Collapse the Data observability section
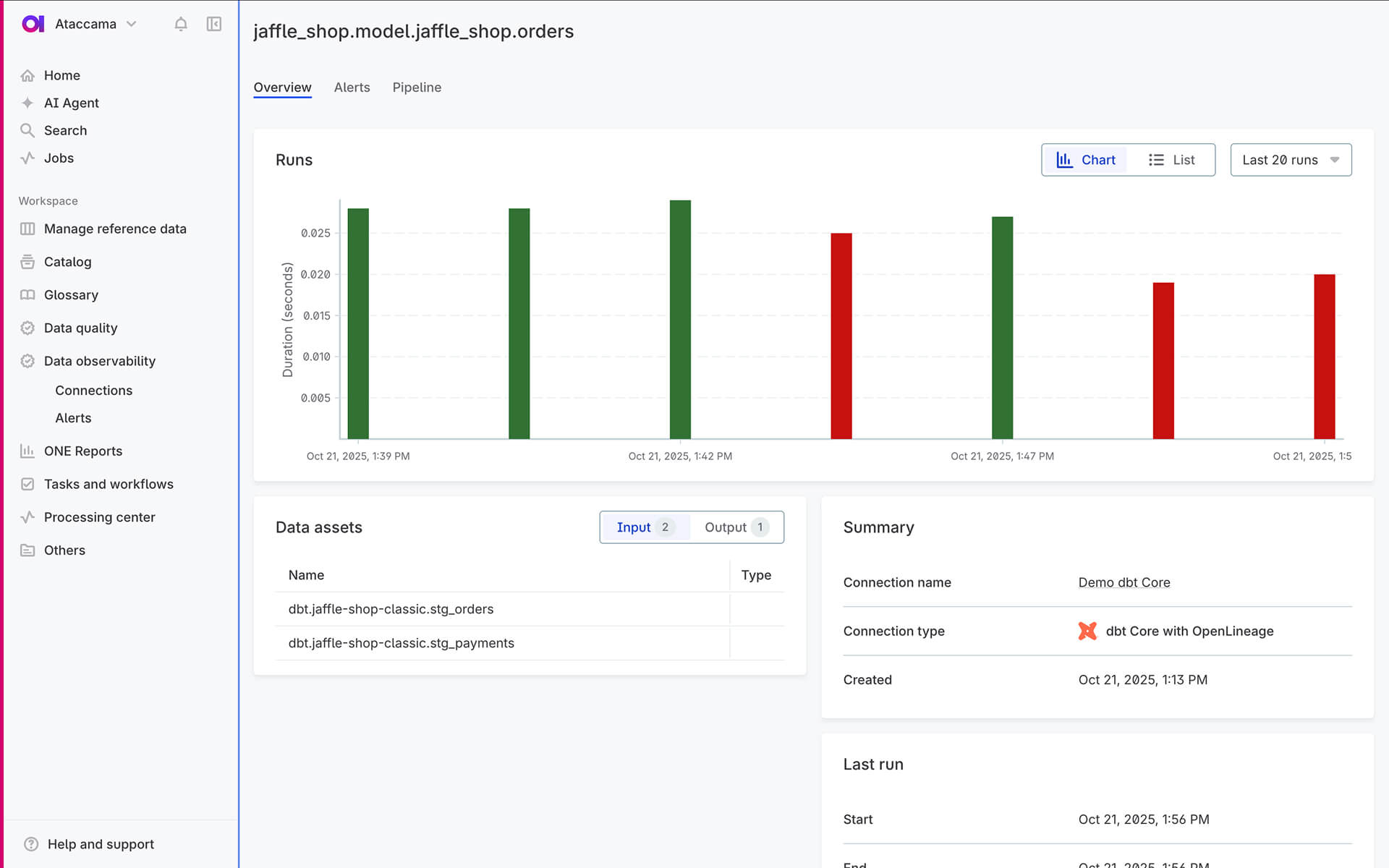 (x=99, y=361)
